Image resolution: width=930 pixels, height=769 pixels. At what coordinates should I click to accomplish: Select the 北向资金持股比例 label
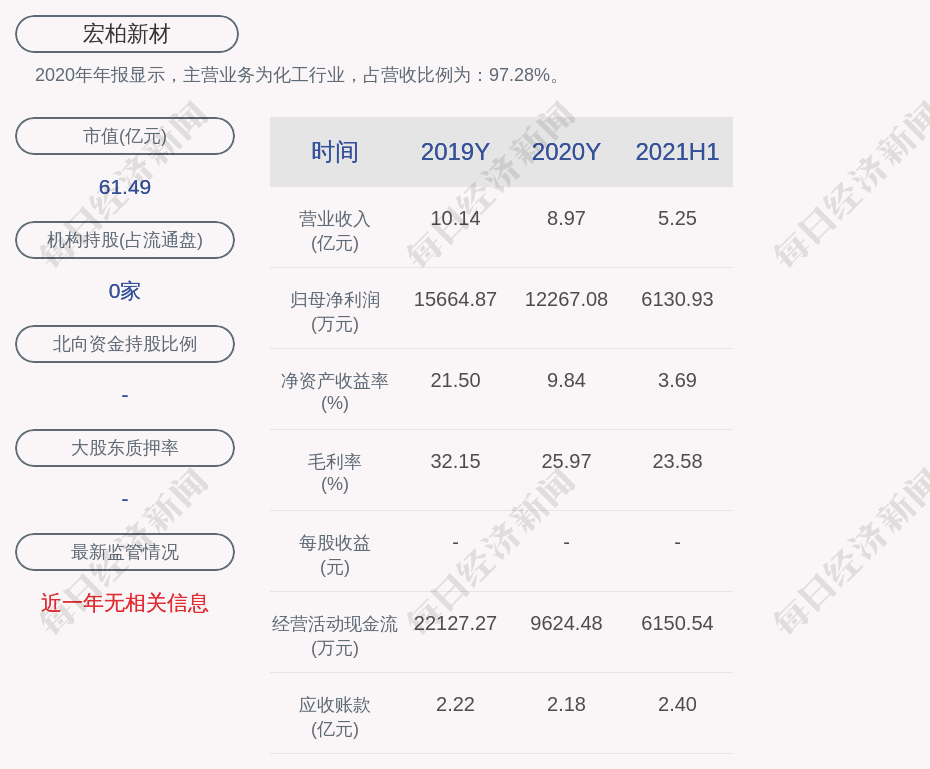pyautogui.click(x=125, y=344)
